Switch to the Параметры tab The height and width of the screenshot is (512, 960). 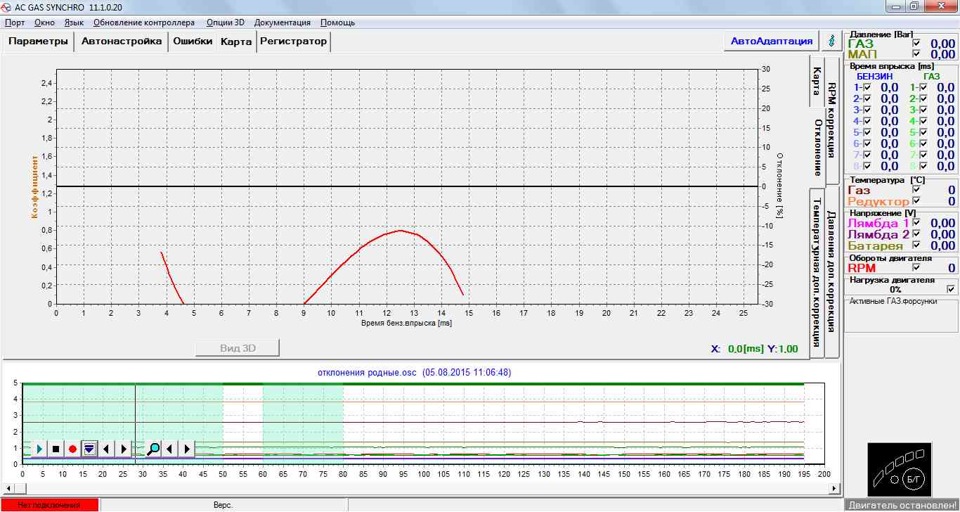[x=38, y=42]
